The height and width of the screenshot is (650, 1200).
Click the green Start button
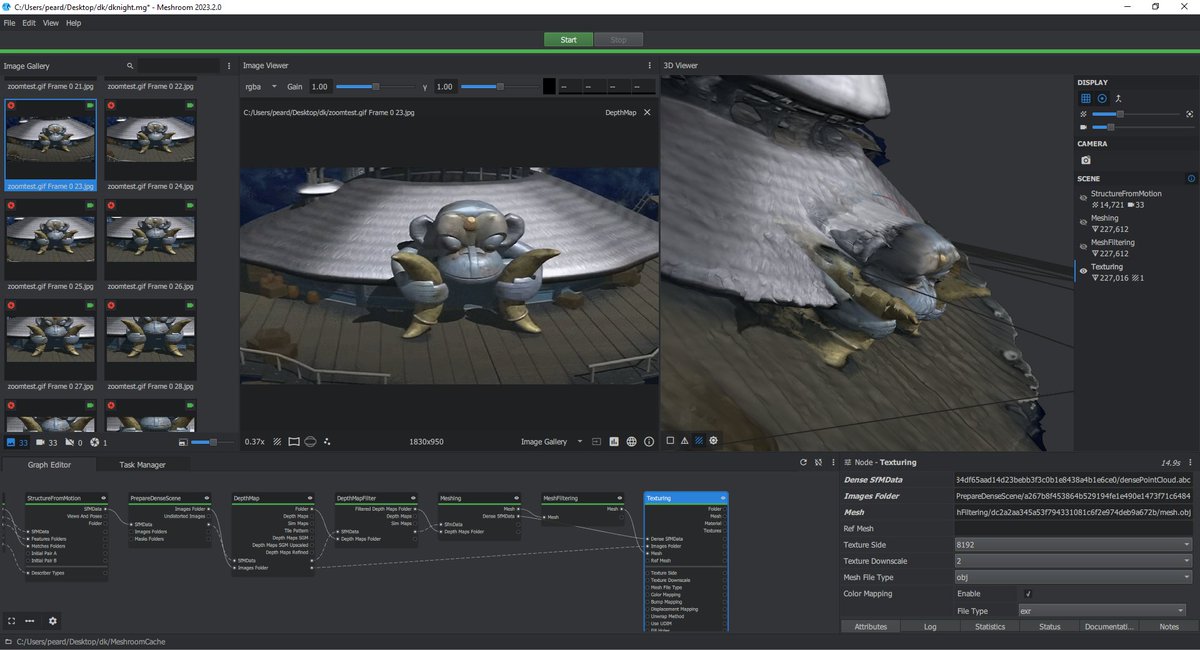coord(568,40)
